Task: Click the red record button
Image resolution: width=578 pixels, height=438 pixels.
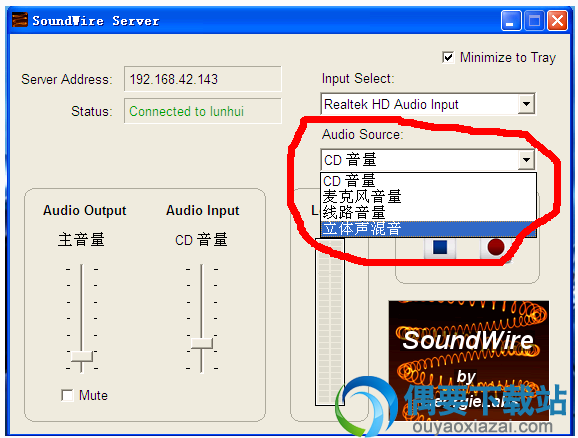Action: click(495, 247)
